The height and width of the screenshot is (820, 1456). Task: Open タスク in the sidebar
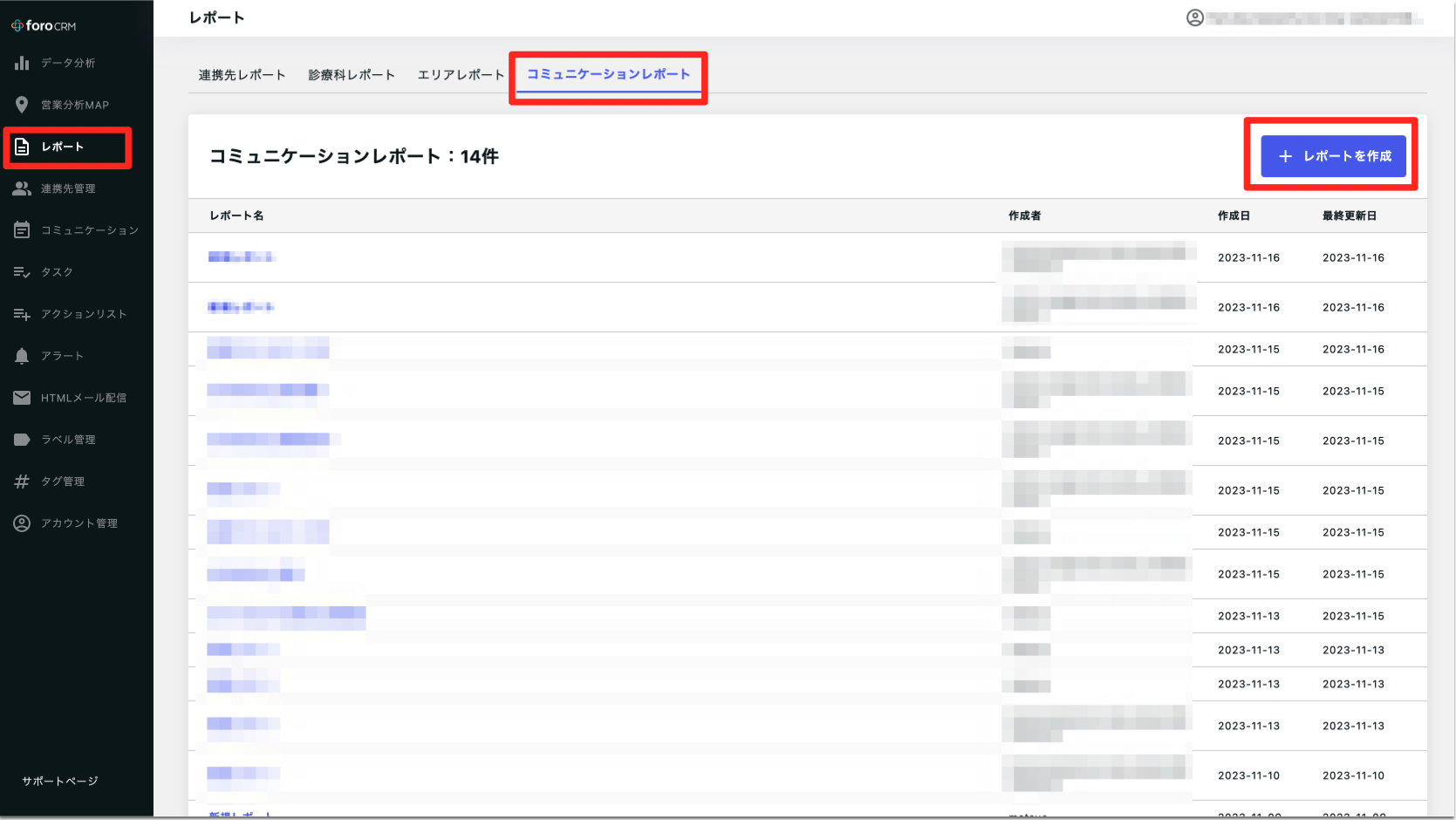(77, 272)
